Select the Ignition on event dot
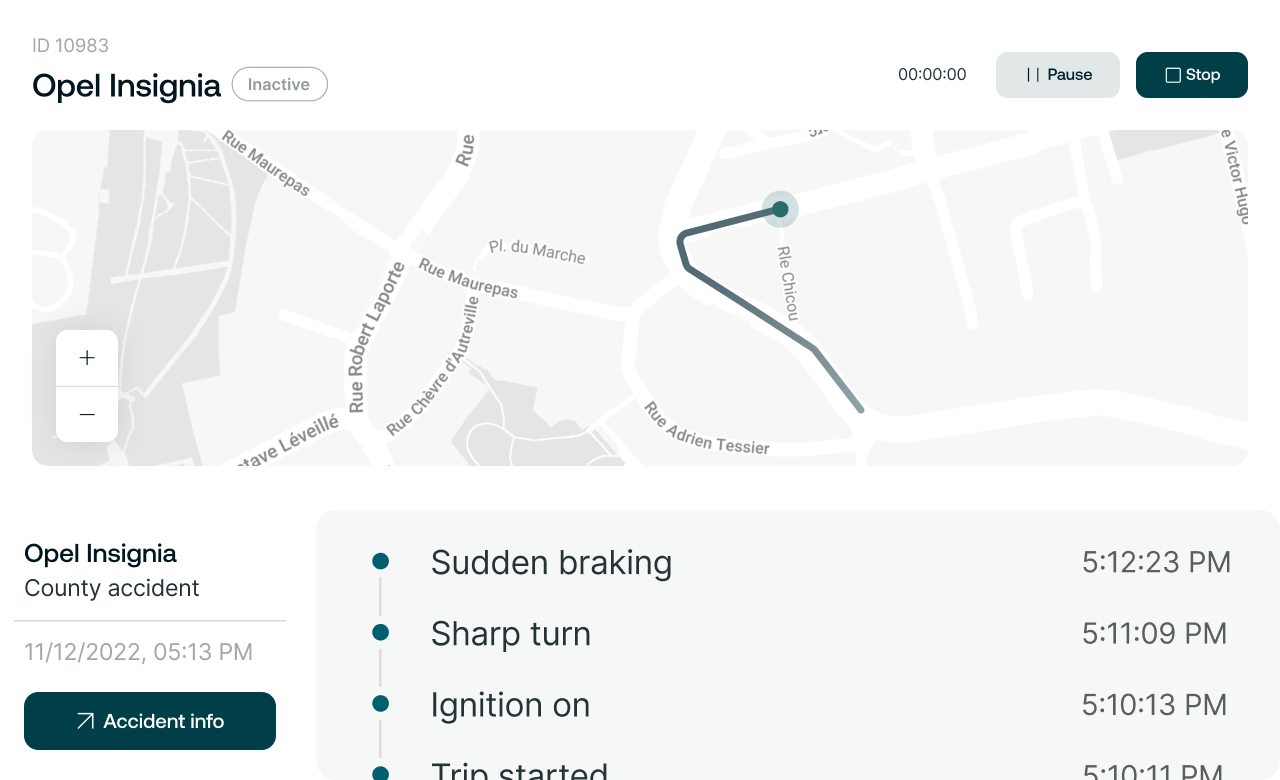1280x780 pixels. click(x=380, y=704)
